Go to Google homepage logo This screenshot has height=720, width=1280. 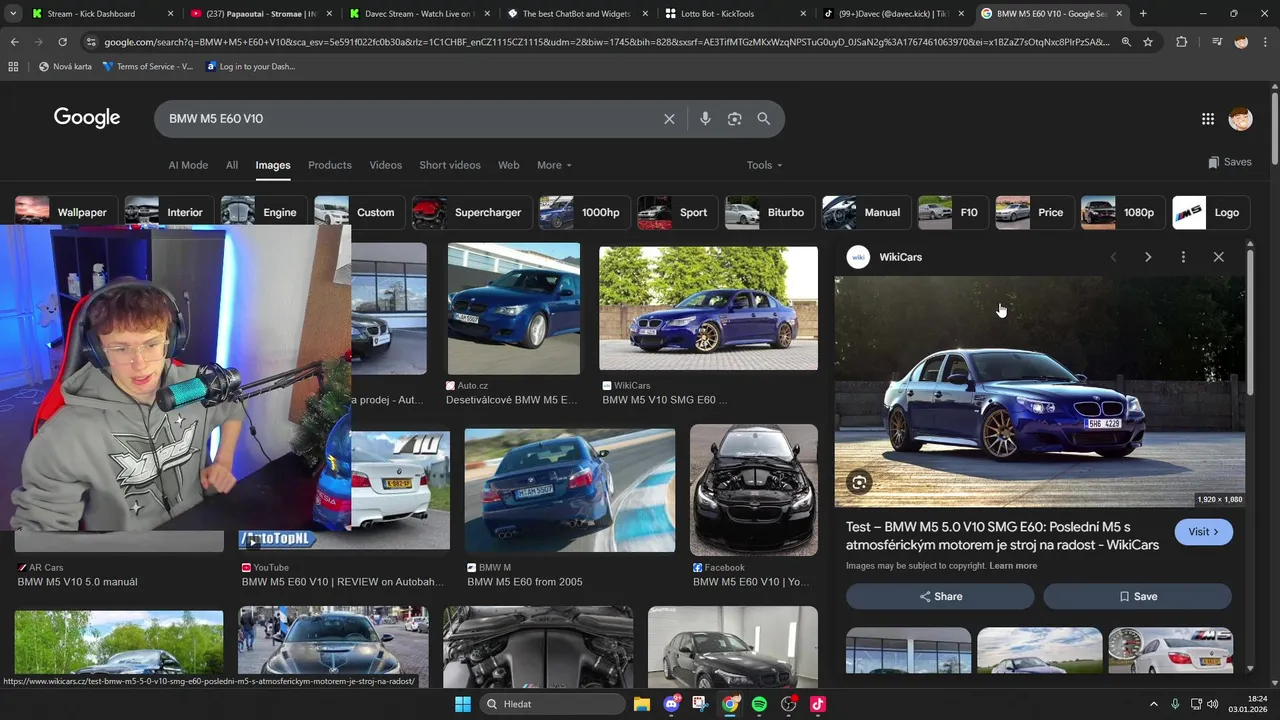[x=87, y=118]
